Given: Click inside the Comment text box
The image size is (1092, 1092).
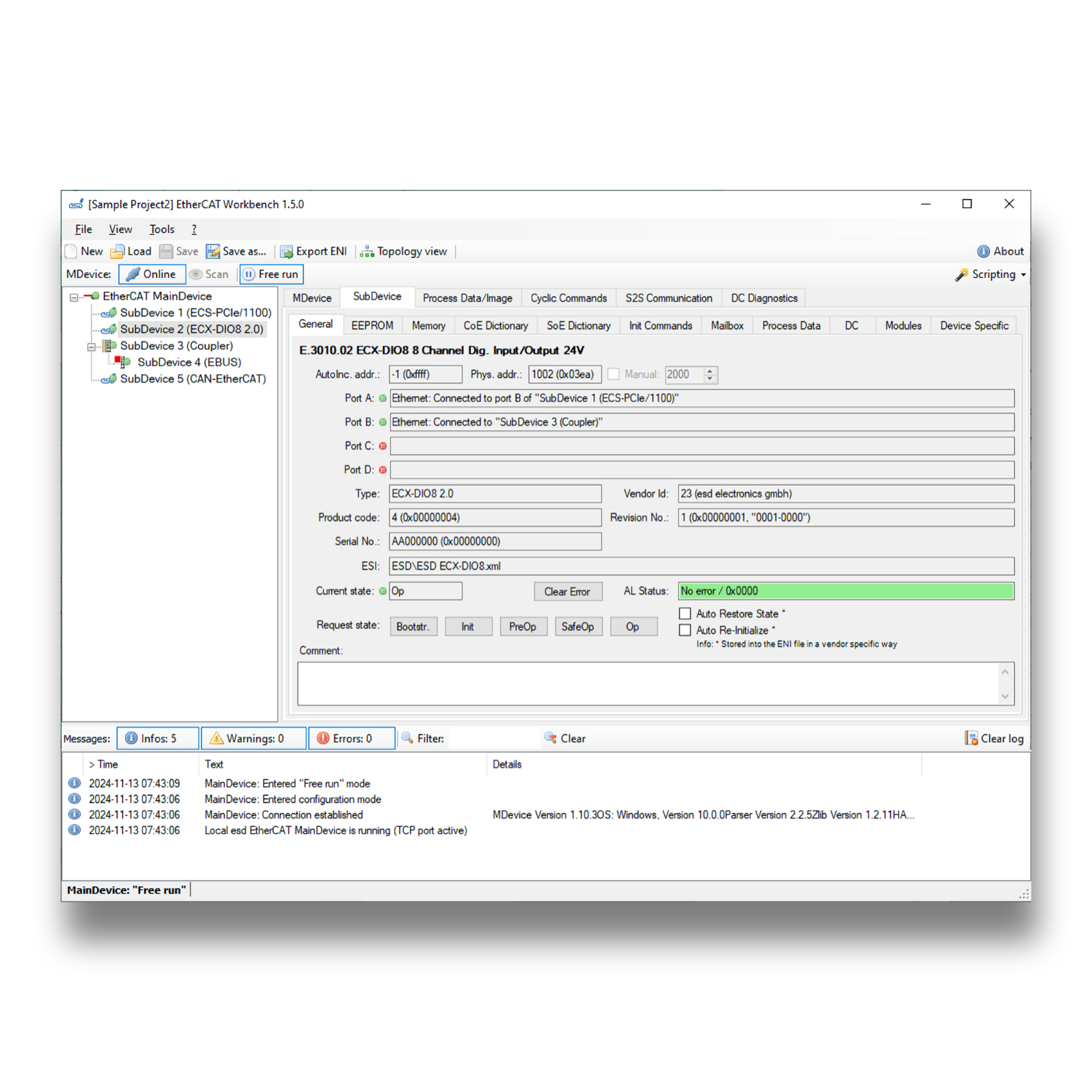Looking at the screenshot, I should click(x=646, y=683).
